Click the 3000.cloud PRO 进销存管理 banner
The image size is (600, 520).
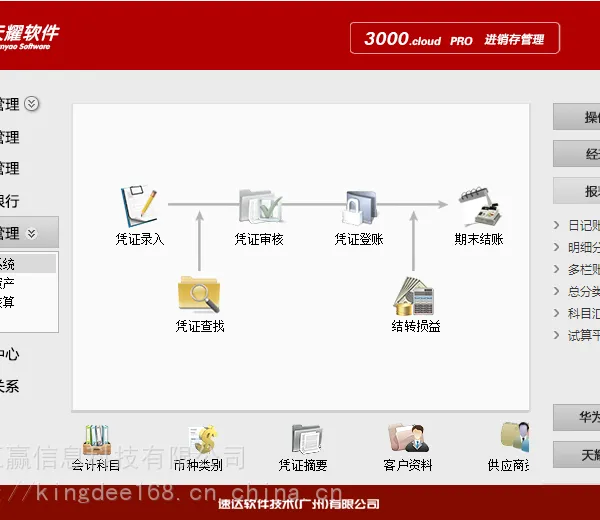click(x=455, y=38)
